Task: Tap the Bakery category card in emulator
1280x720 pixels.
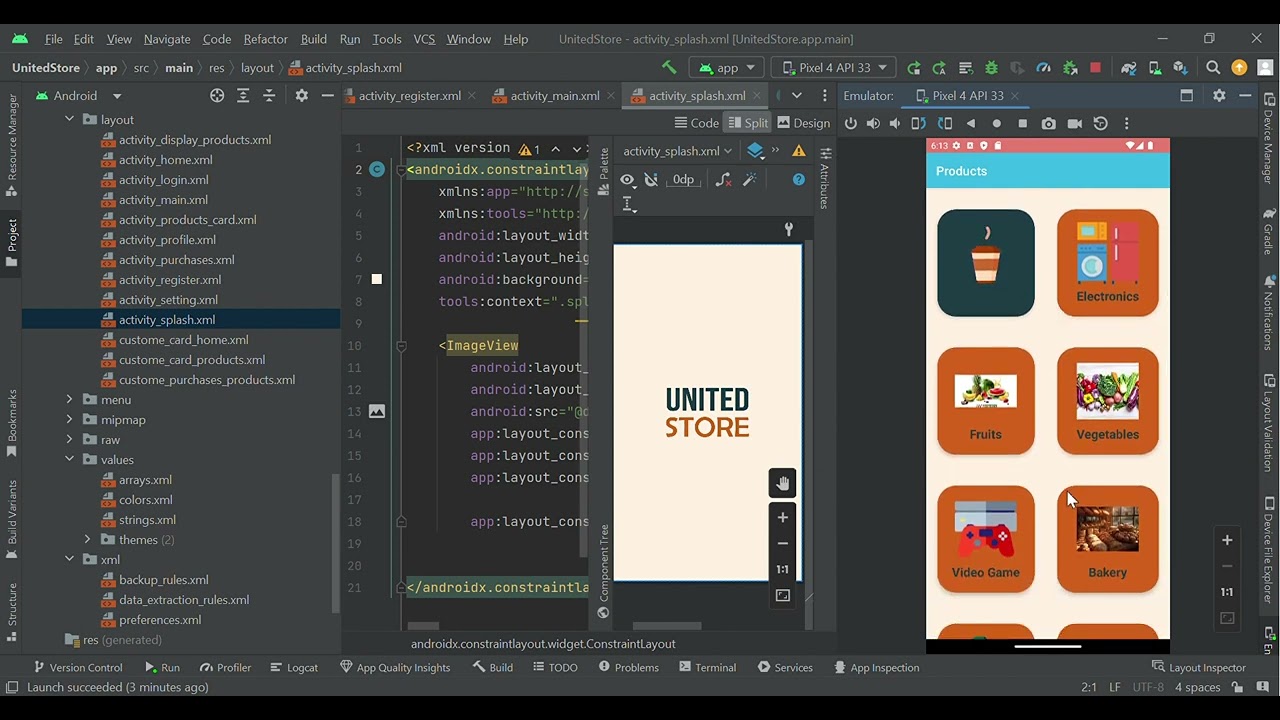Action: (x=1108, y=539)
